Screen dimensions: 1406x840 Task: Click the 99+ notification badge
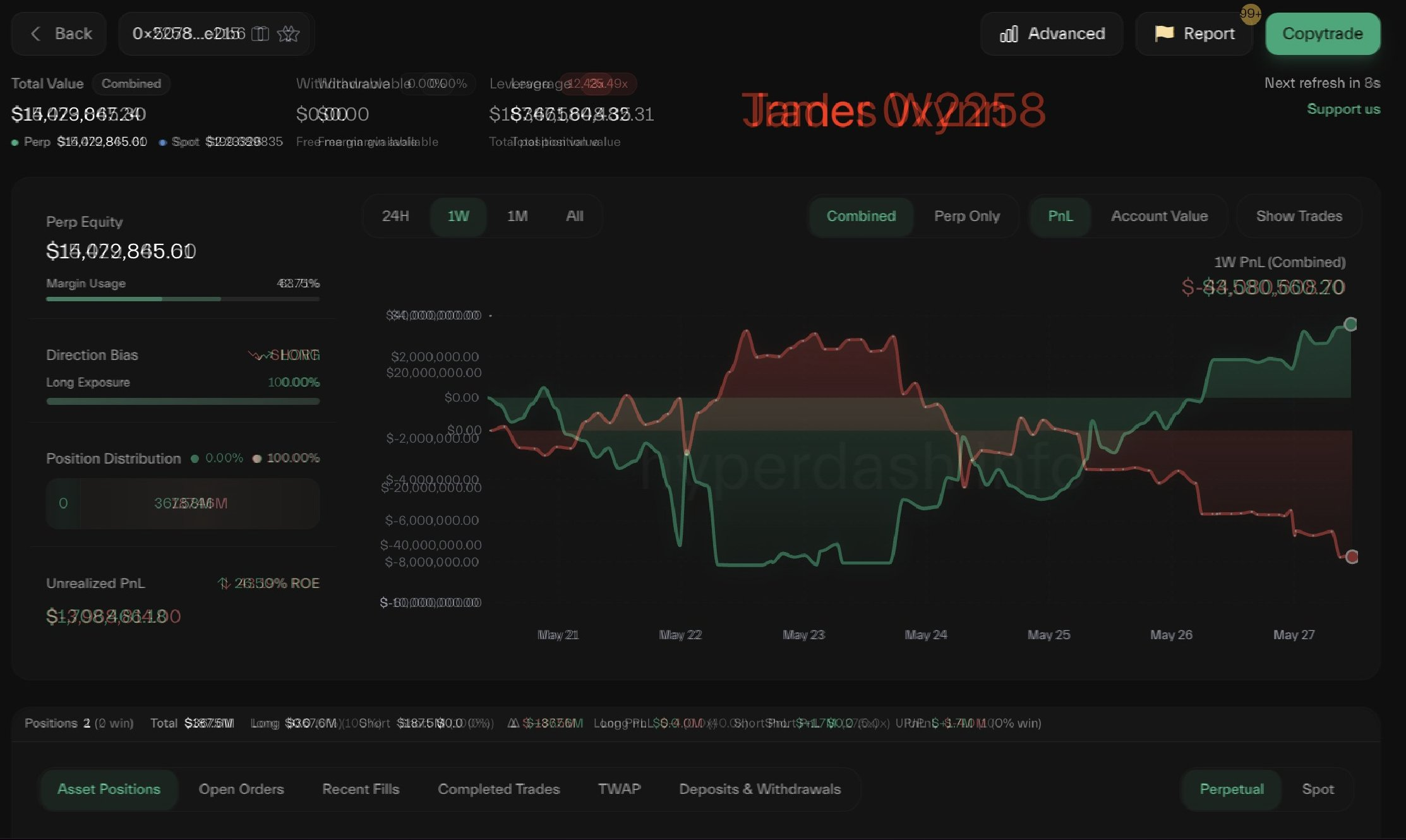pos(1250,14)
